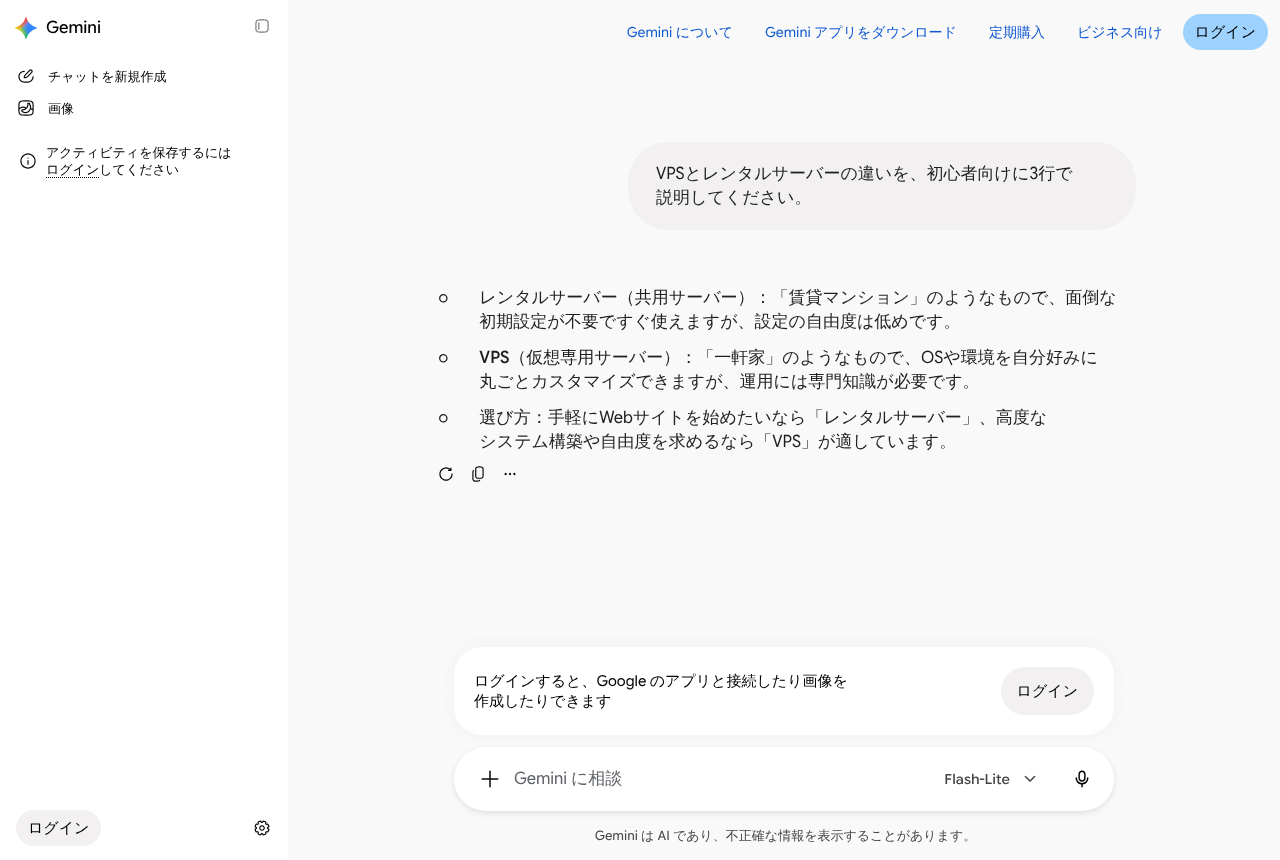Viewport: 1280px width, 860px height.
Task: Click blue ログイン button top right
Action: (x=1225, y=32)
